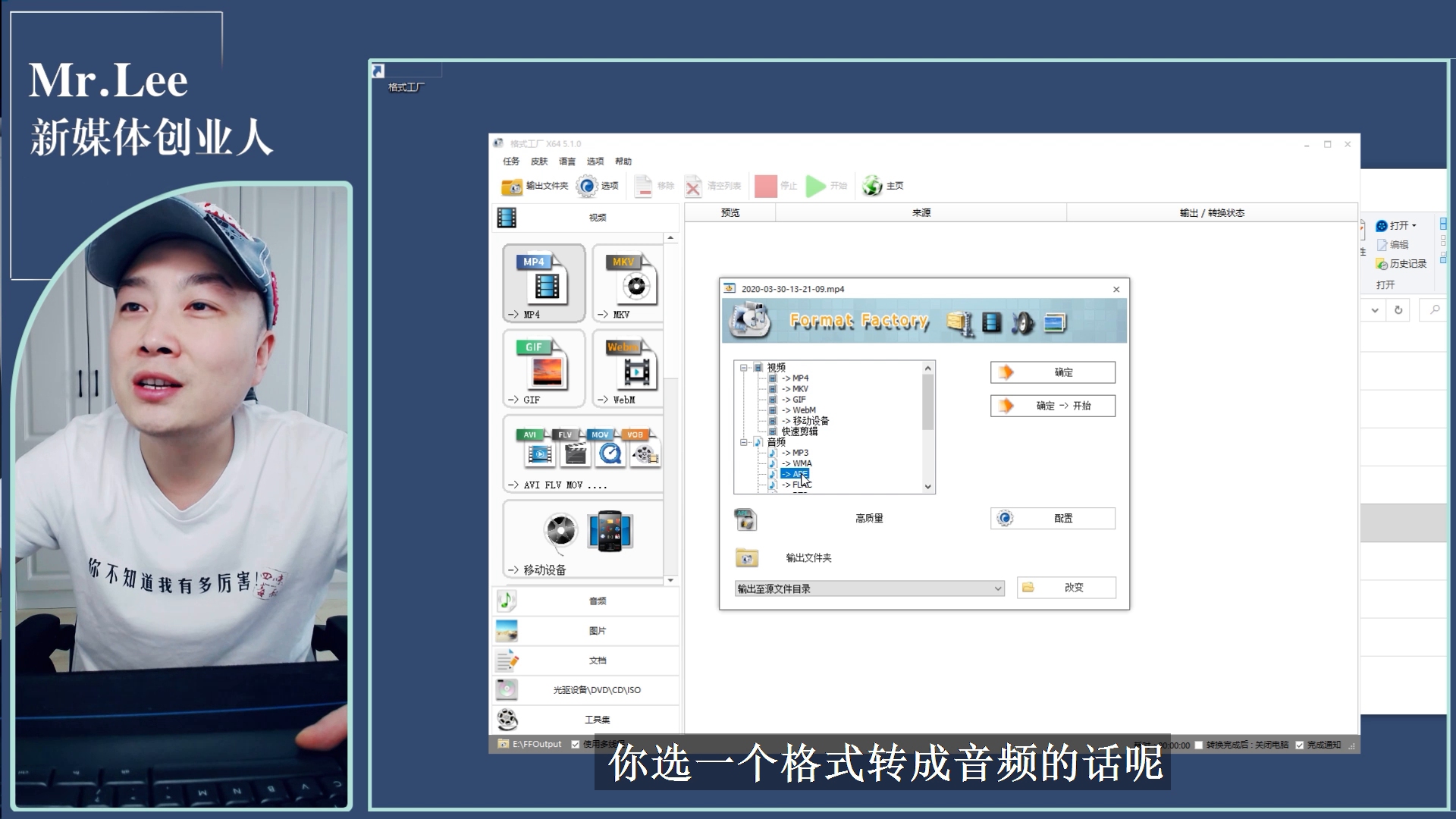Open the 皮肤 menu
The height and width of the screenshot is (819, 1456).
click(x=539, y=162)
